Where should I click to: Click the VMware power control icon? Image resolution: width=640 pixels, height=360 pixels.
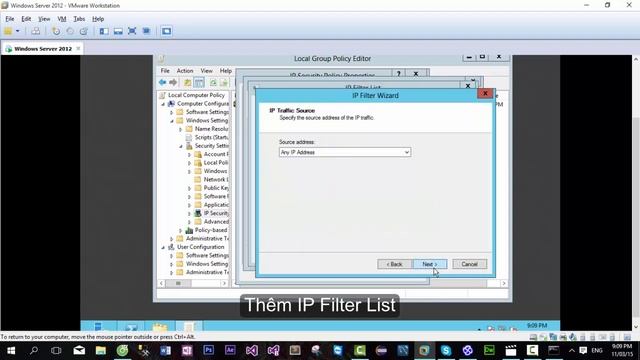[x=8, y=31]
